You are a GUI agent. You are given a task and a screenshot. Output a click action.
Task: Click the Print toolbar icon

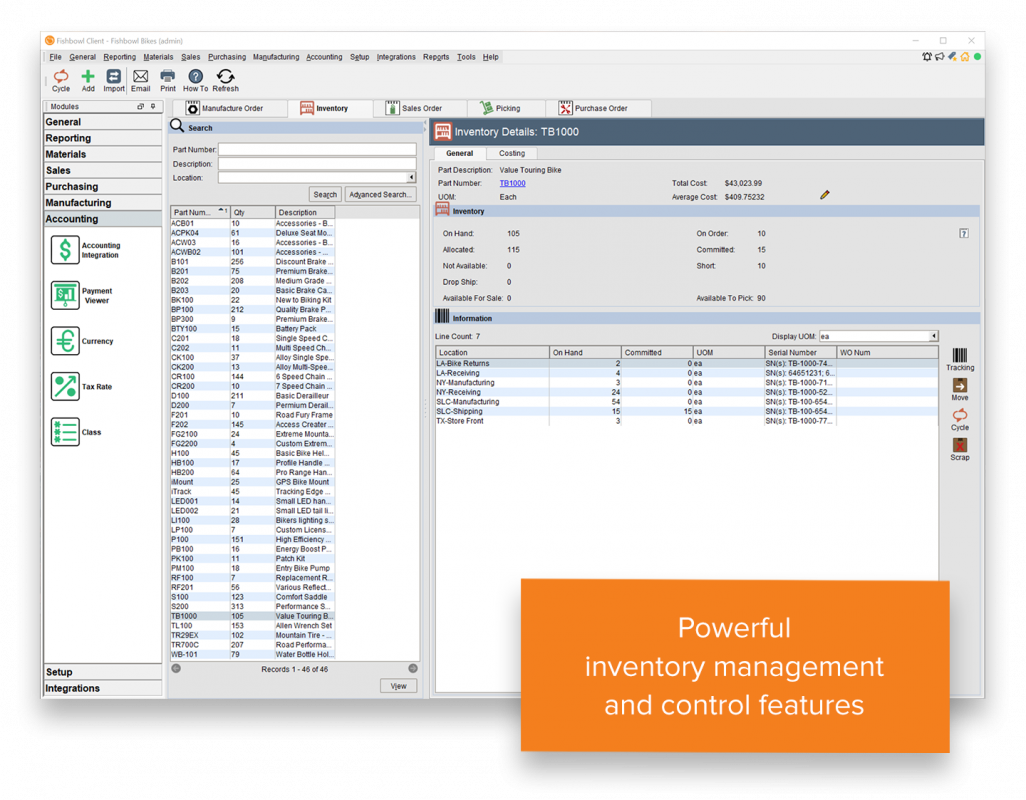tap(168, 77)
